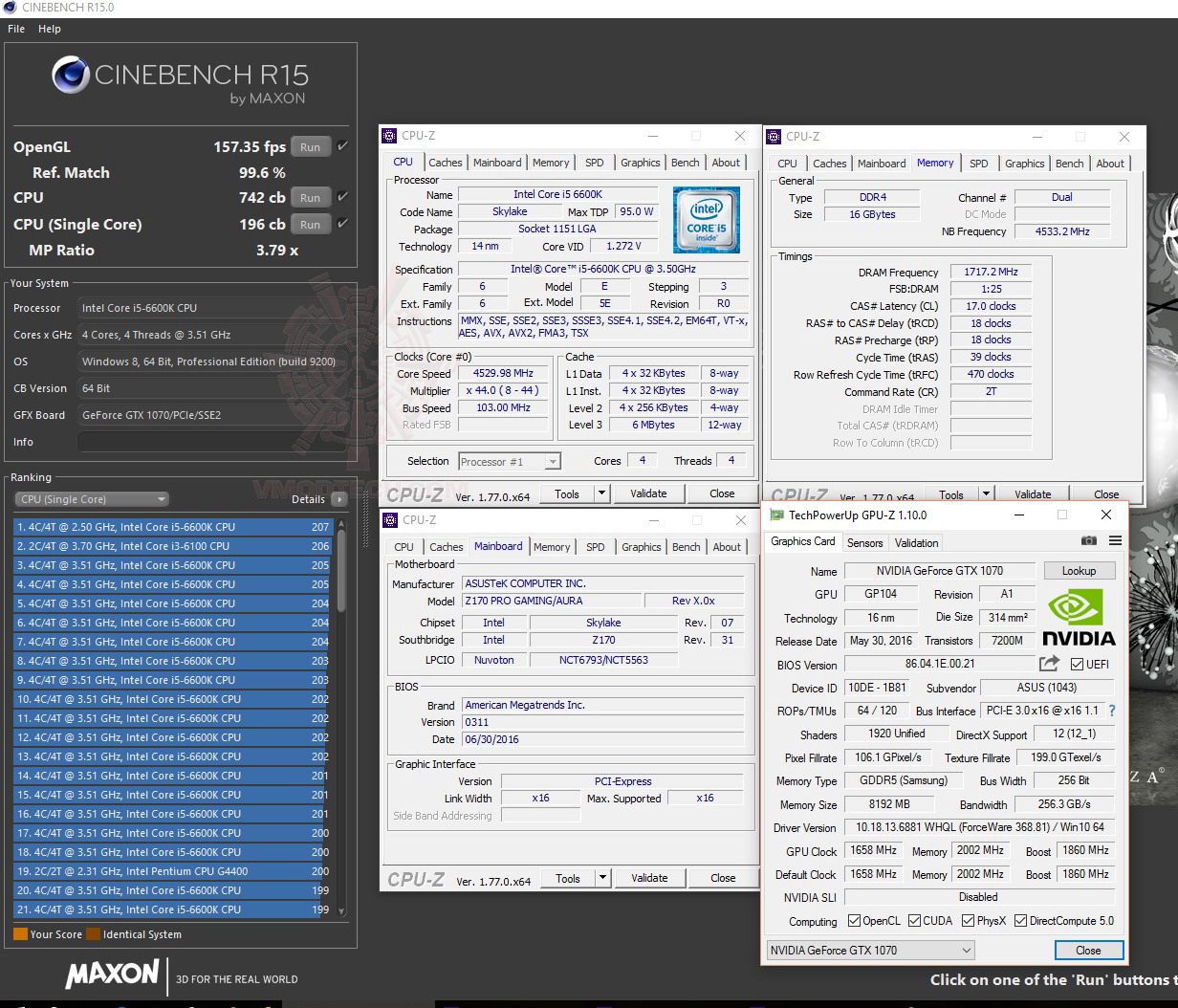The image size is (1178, 1008).
Task: Toggle the UEFI checkbox in GPU-Z
Action: (1077, 665)
